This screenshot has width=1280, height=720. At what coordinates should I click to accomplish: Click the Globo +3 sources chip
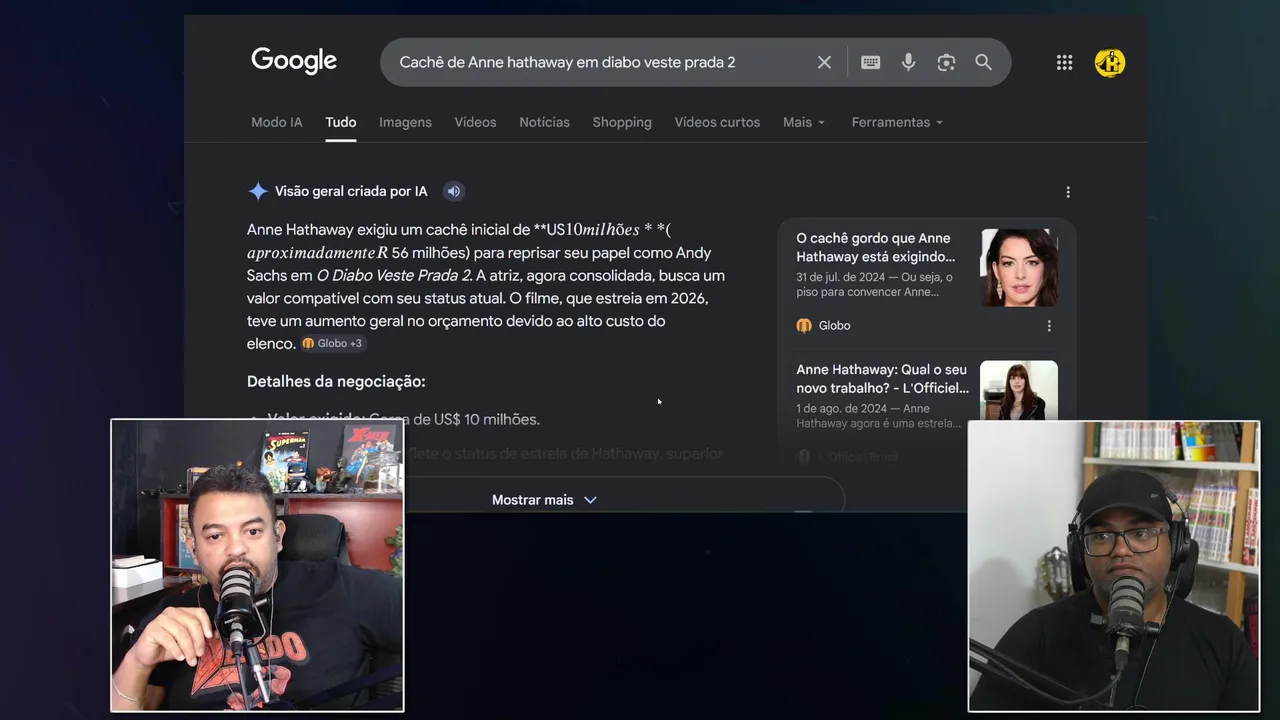[332, 344]
